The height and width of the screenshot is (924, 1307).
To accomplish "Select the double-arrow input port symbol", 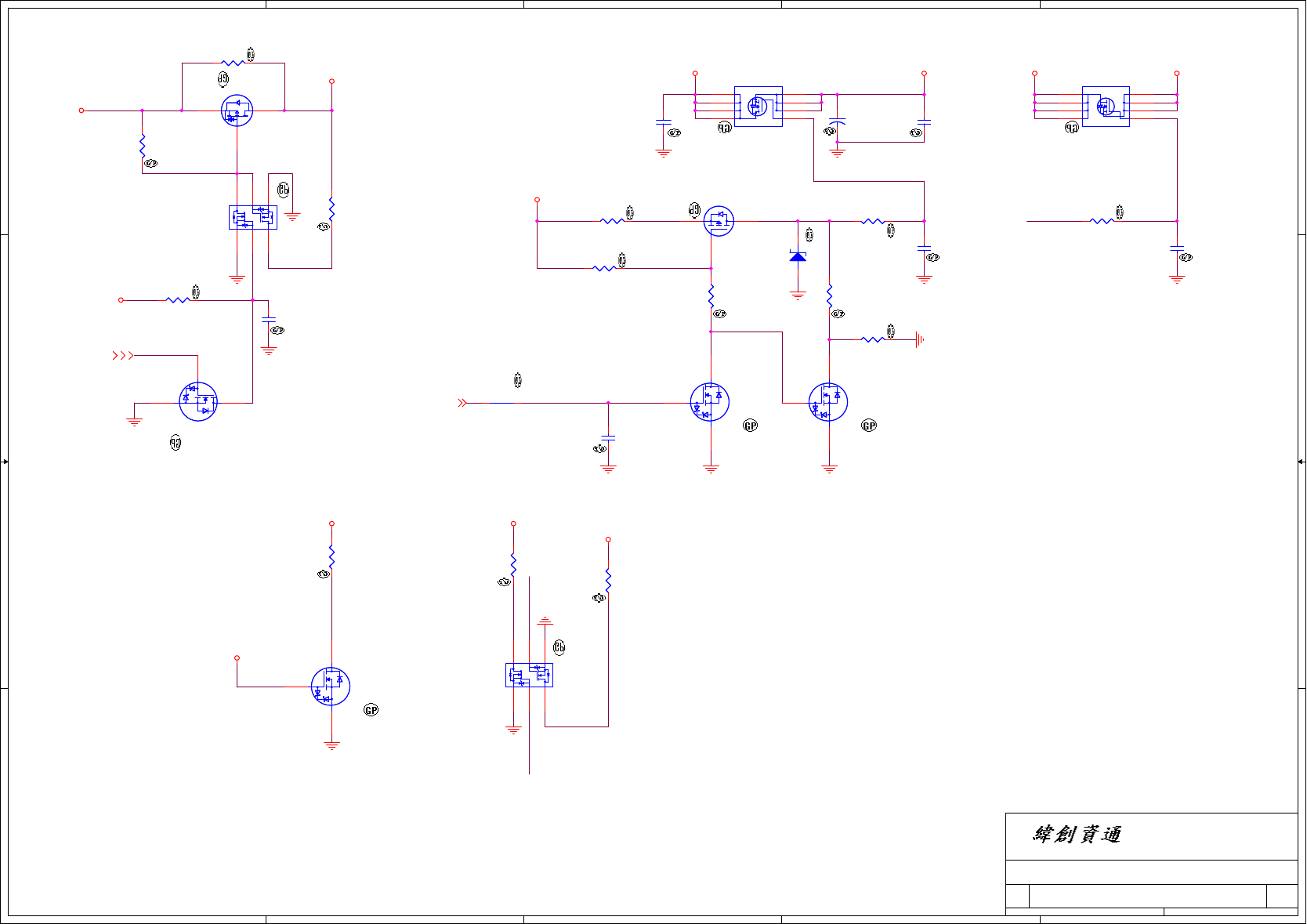I will tap(462, 403).
